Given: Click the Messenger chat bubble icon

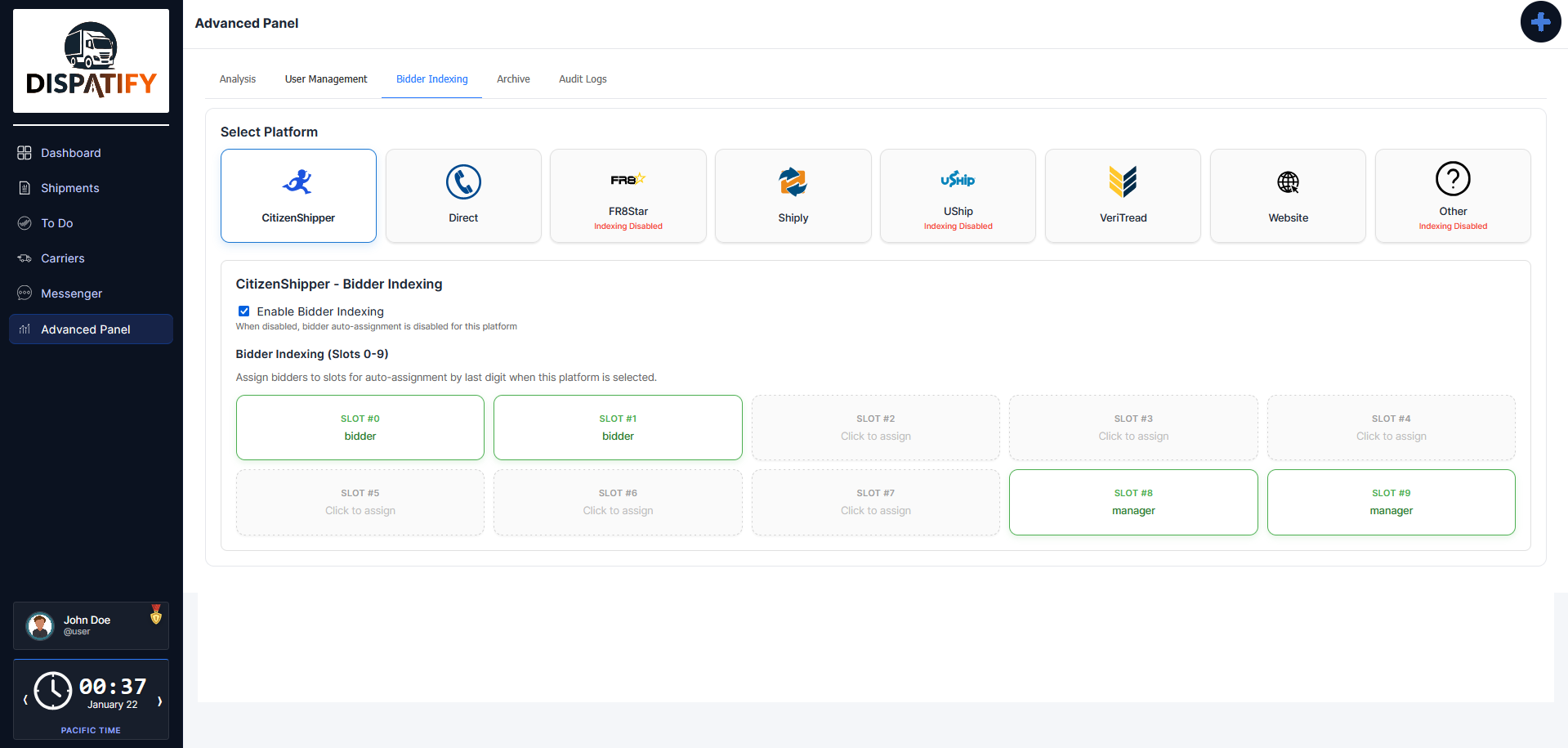Looking at the screenshot, I should [x=25, y=293].
